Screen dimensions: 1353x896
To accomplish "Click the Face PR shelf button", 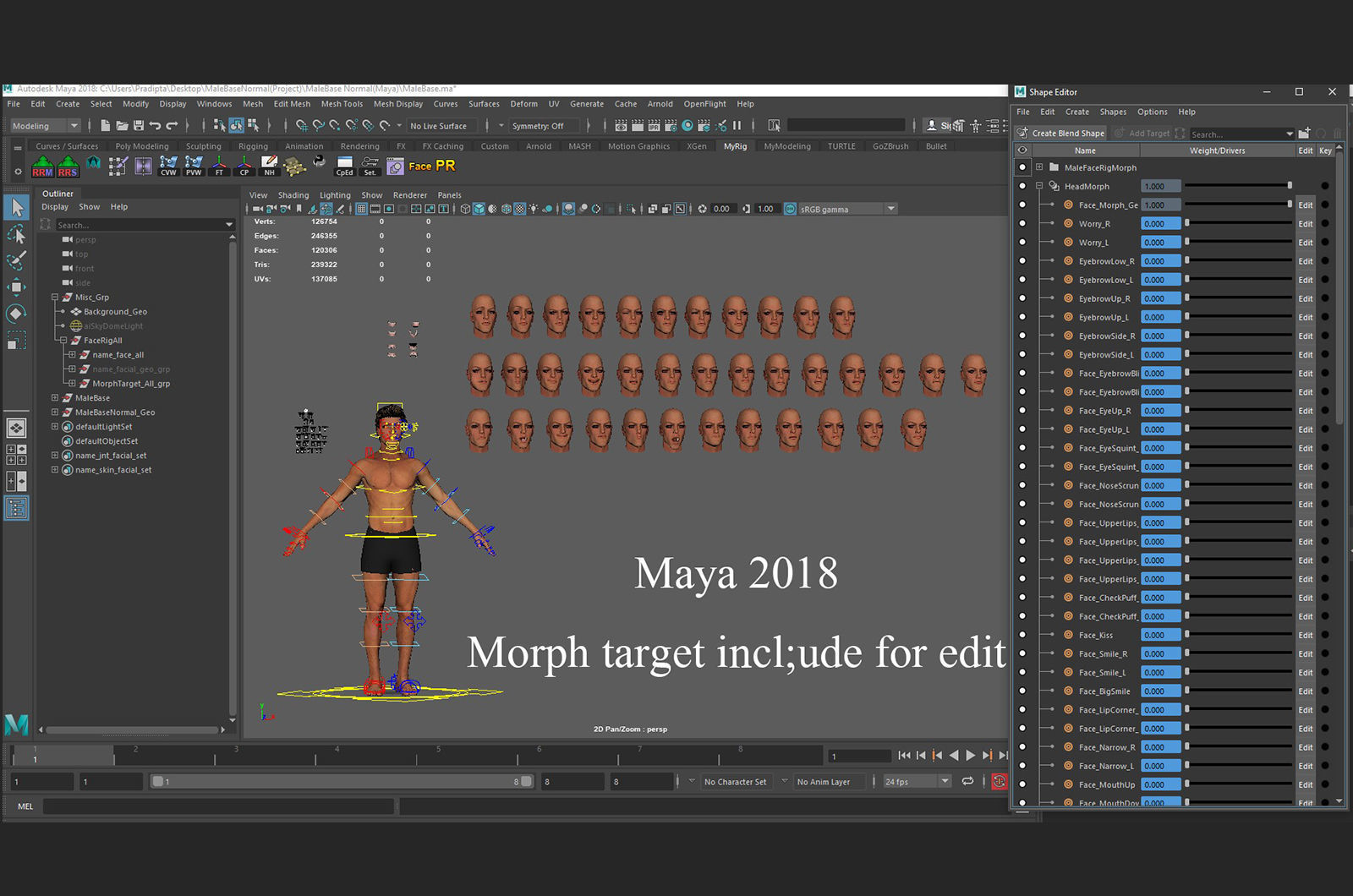I will tap(432, 166).
